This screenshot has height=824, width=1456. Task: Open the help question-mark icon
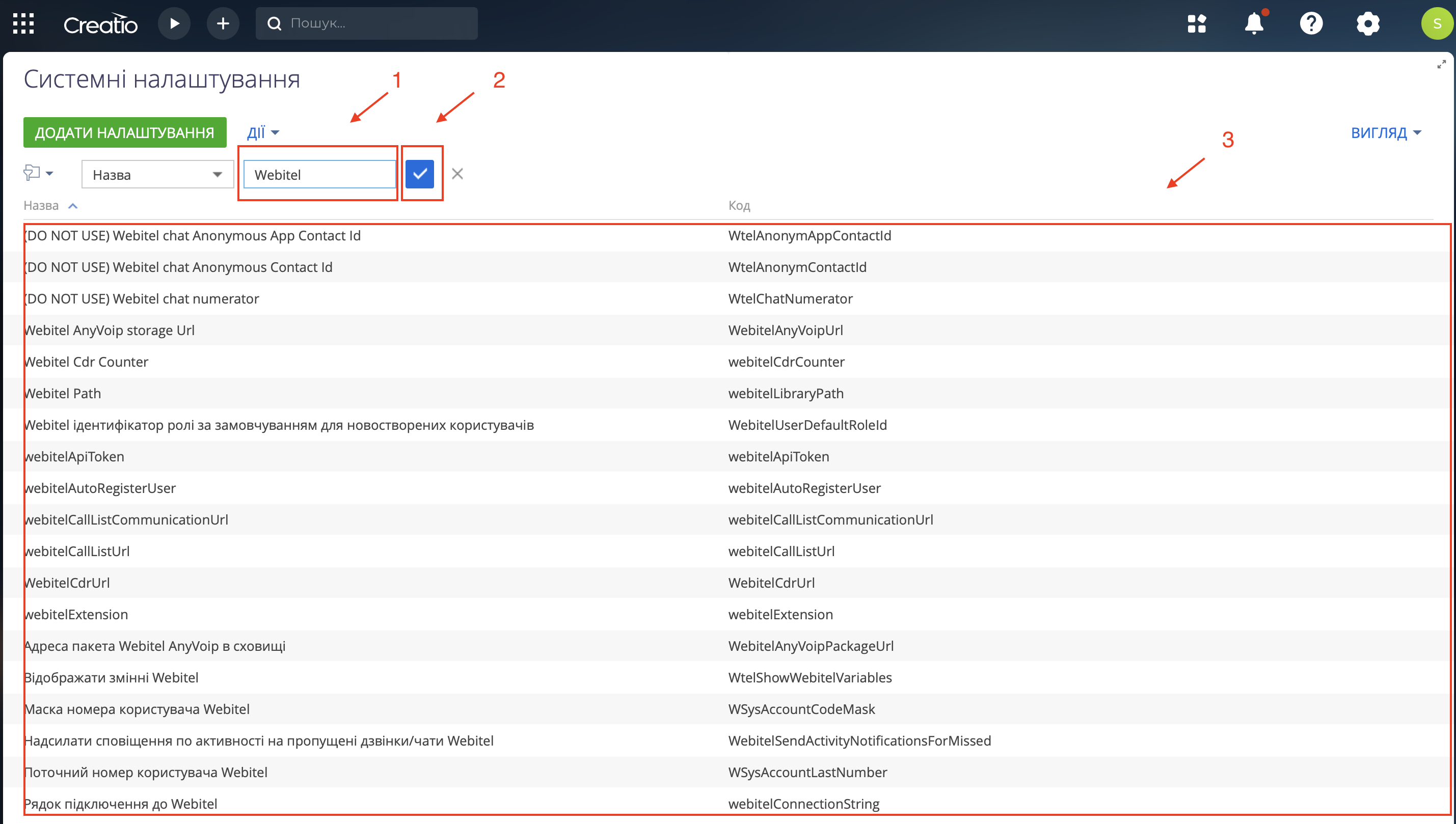coord(1311,24)
